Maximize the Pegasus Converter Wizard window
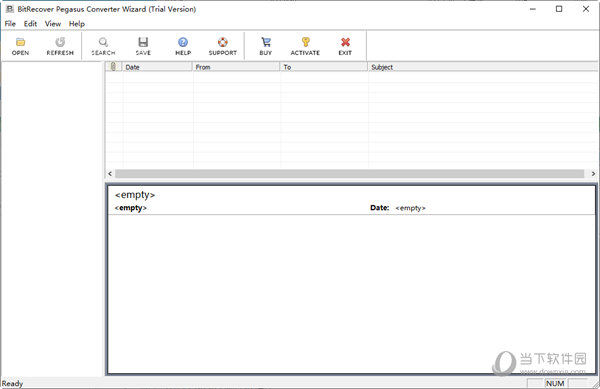 click(x=559, y=9)
